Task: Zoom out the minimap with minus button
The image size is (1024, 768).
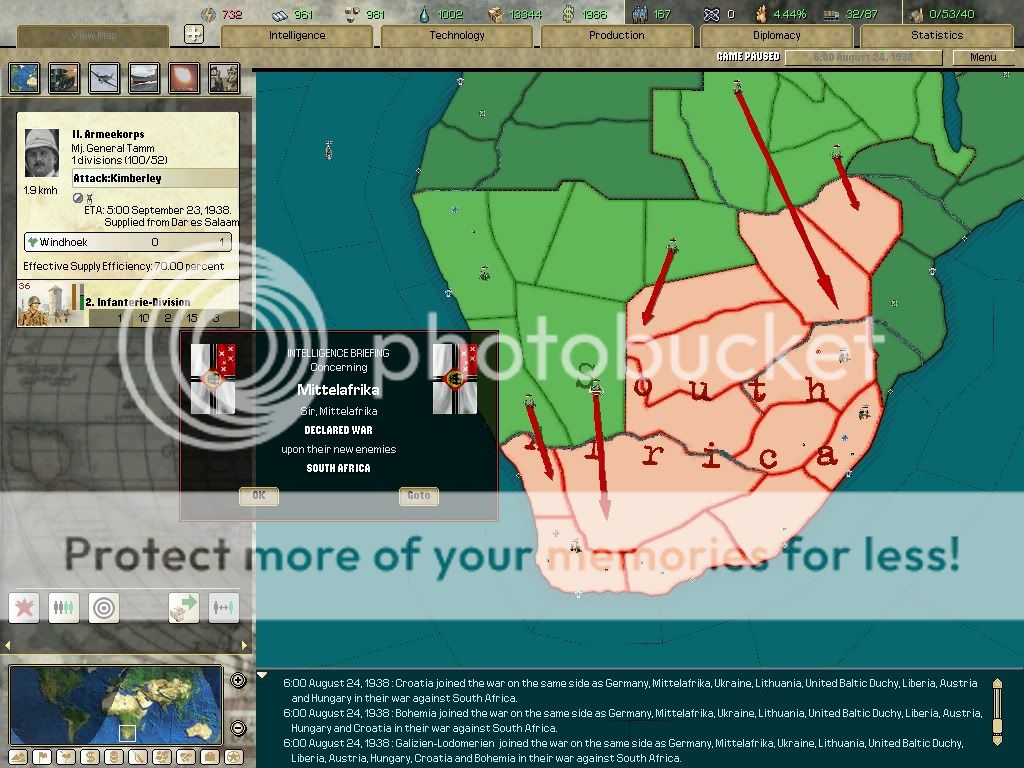Action: (x=238, y=728)
